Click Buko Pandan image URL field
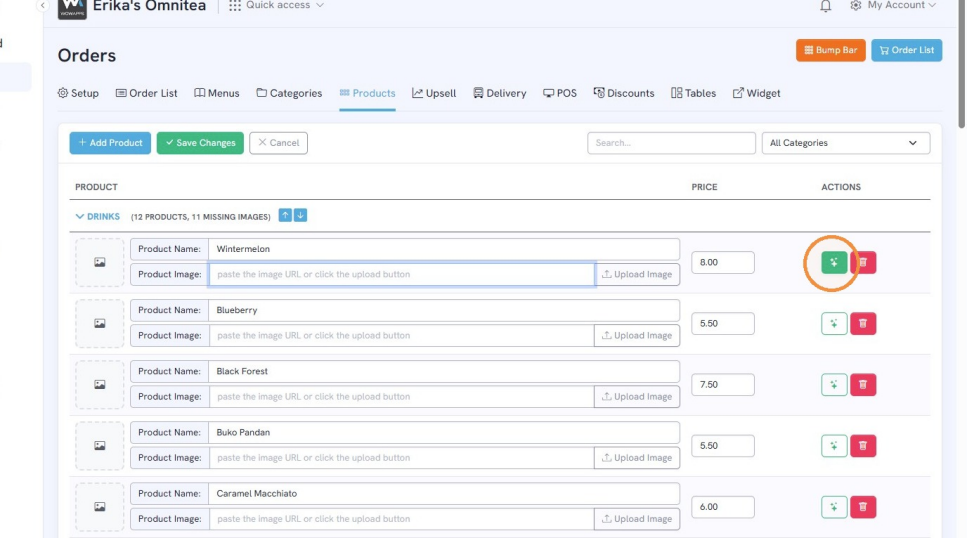This screenshot has height=538, width=967. coord(402,458)
